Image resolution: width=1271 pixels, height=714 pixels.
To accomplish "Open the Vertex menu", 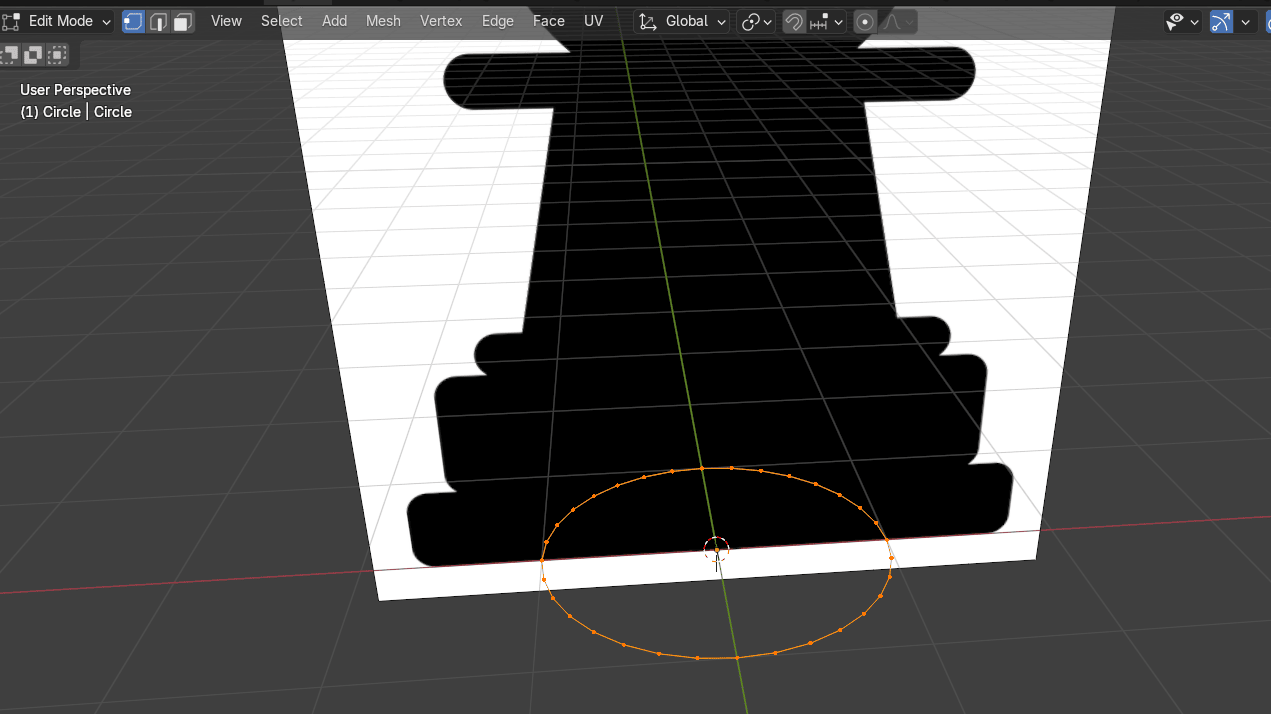I will coord(441,21).
